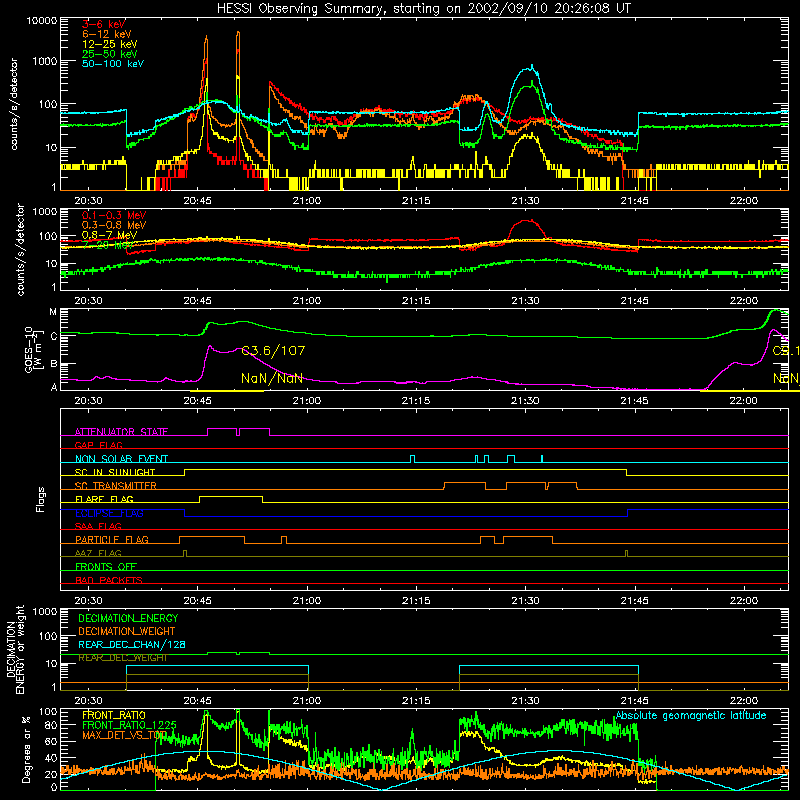Click the Absolute geomagnetic latitude label
Image resolution: width=800 pixels, height=800 pixels.
(x=691, y=716)
